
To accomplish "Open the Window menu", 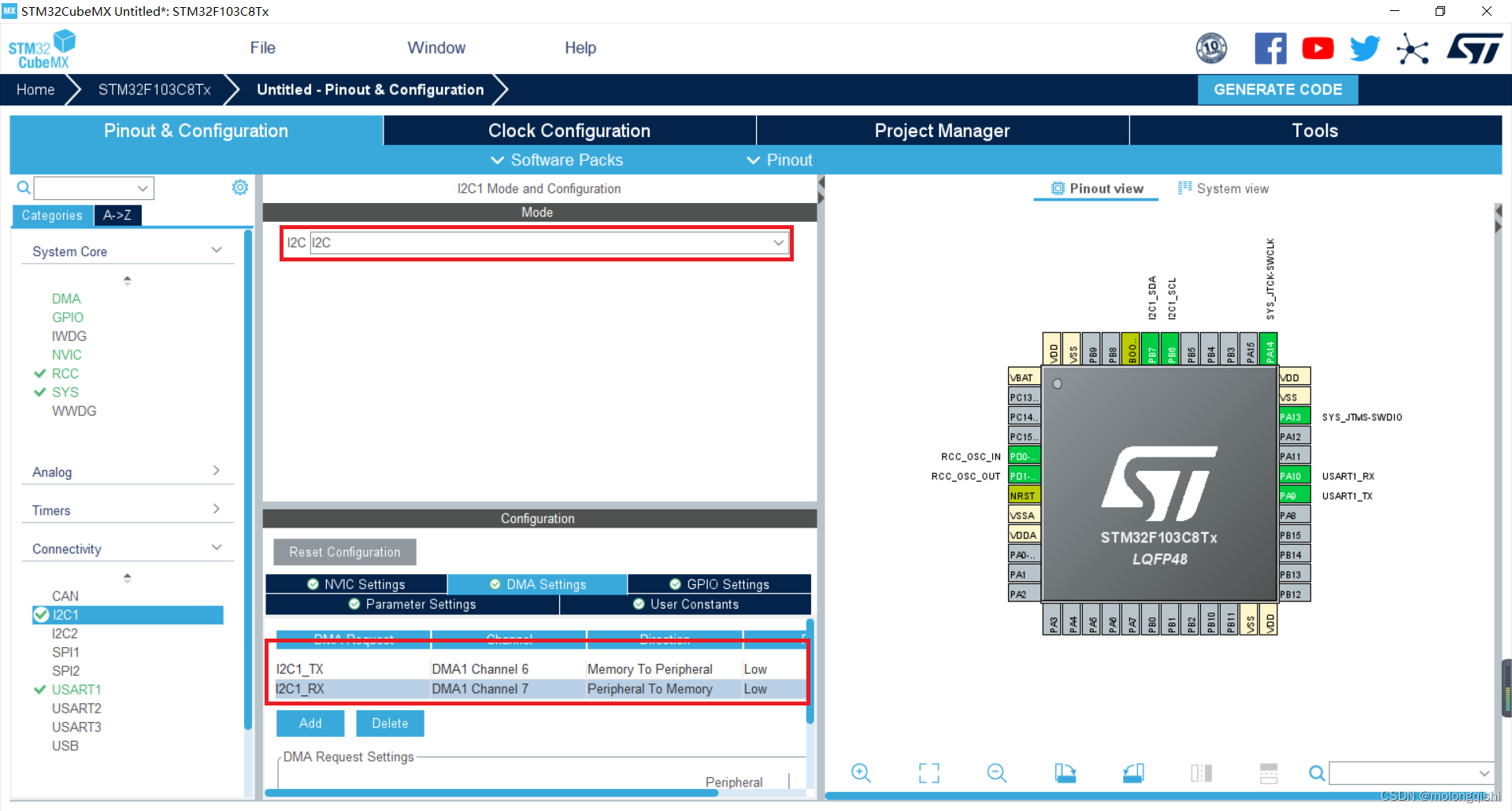I will [x=436, y=48].
